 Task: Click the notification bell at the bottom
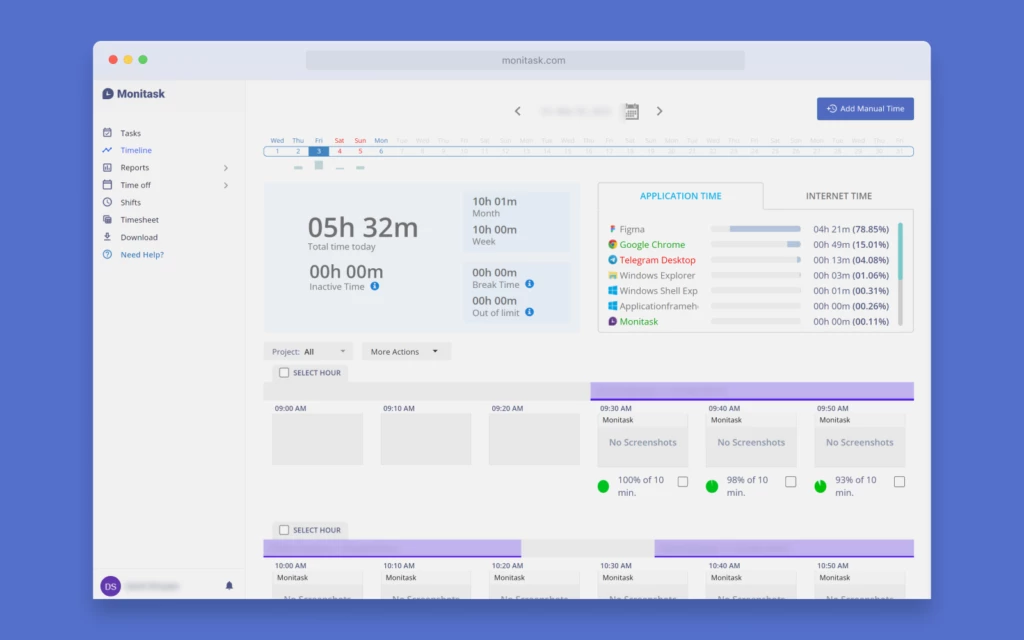click(x=229, y=585)
